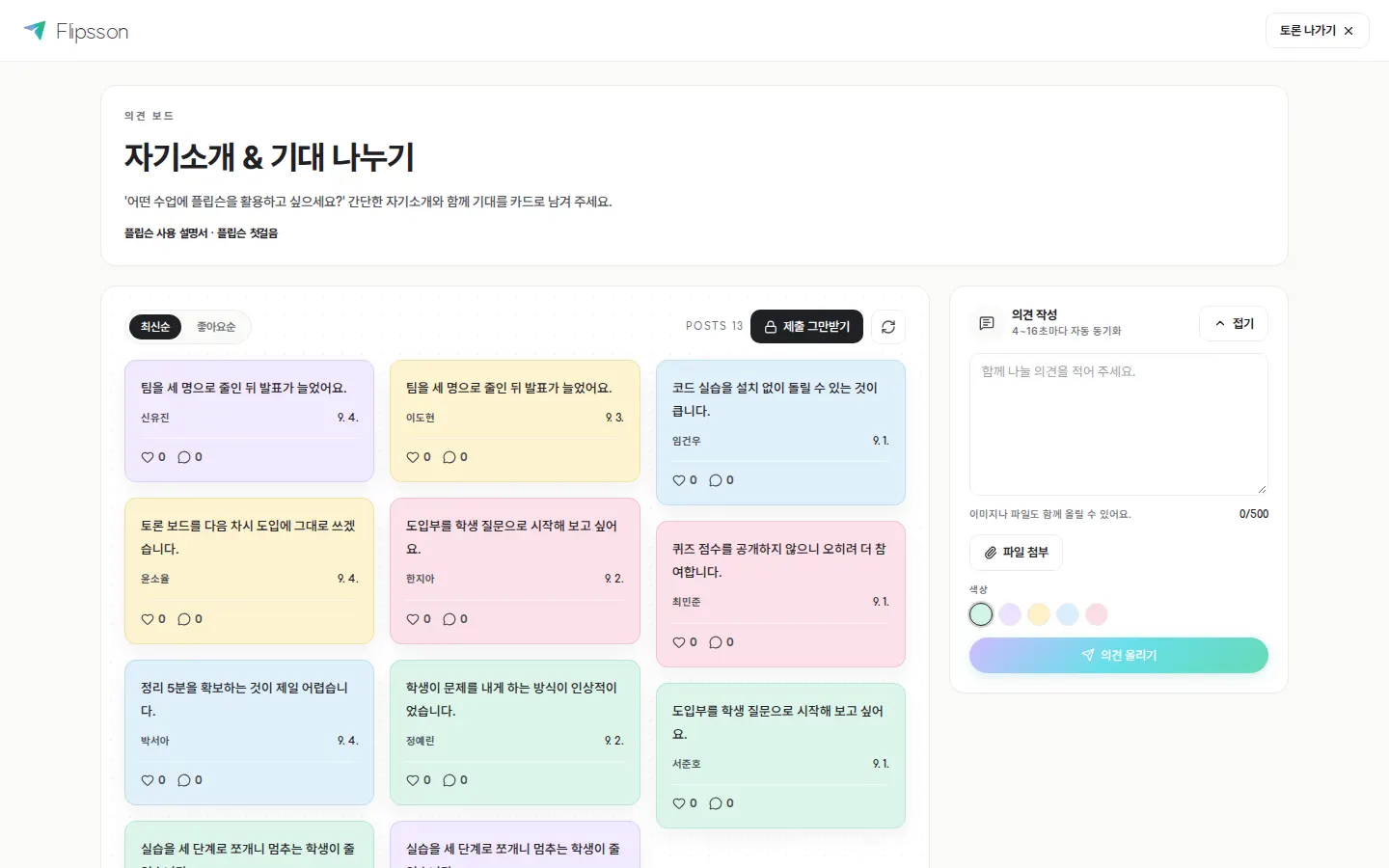Click the POSTS 13 counter

click(715, 326)
